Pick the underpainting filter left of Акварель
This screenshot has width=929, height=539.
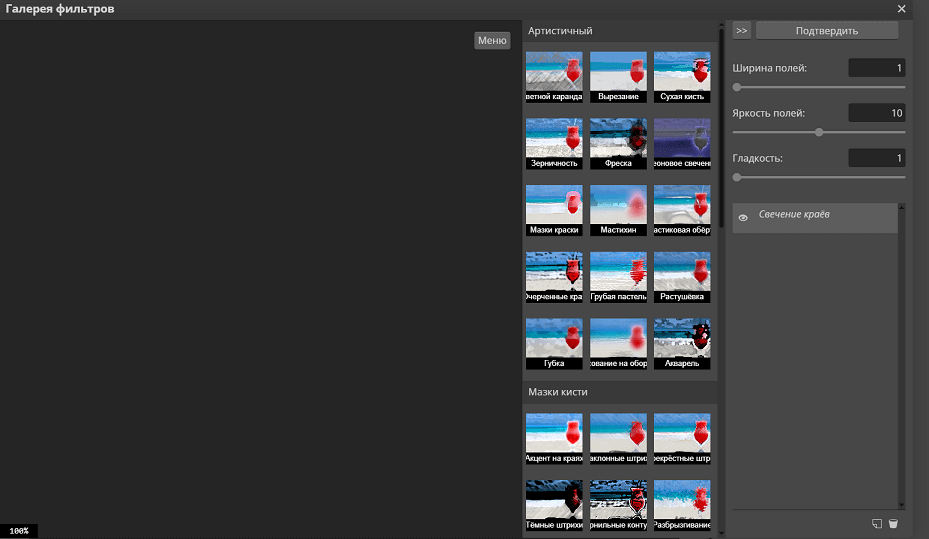pos(618,344)
